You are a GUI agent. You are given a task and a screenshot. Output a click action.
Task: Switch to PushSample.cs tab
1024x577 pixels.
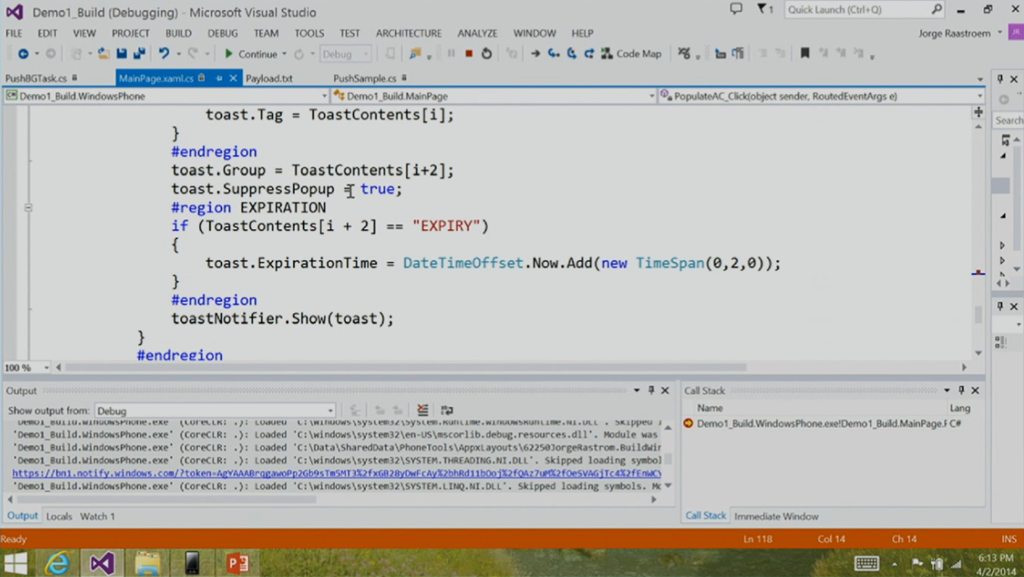(x=364, y=78)
